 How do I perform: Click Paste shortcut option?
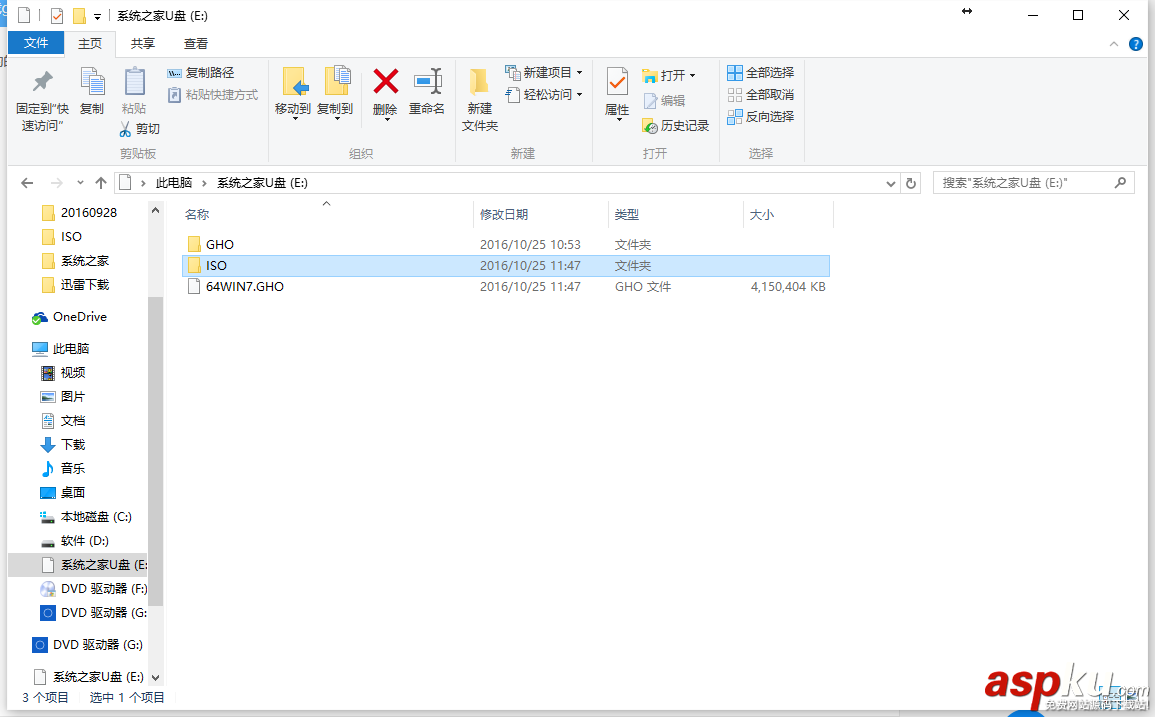[213, 94]
